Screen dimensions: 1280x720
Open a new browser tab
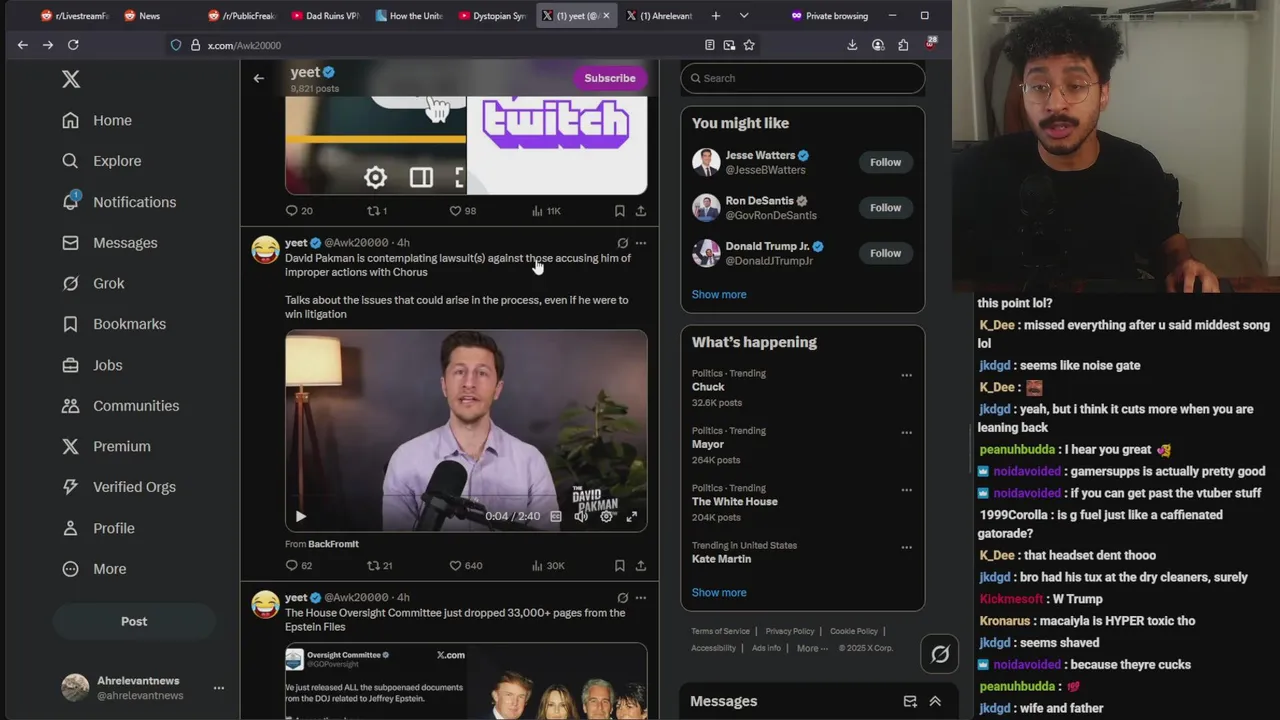(715, 16)
